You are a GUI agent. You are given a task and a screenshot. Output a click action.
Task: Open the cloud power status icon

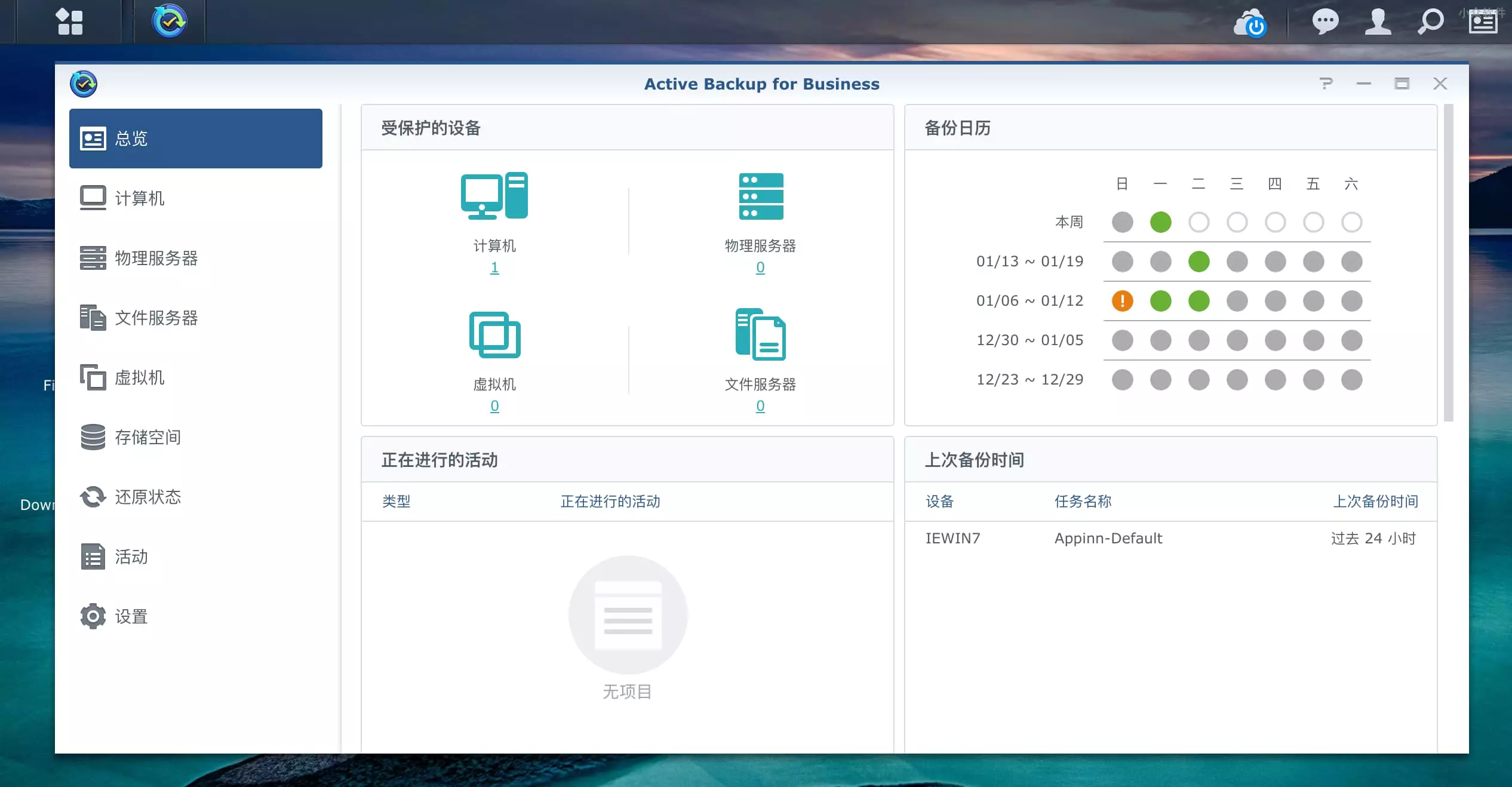(x=1250, y=23)
